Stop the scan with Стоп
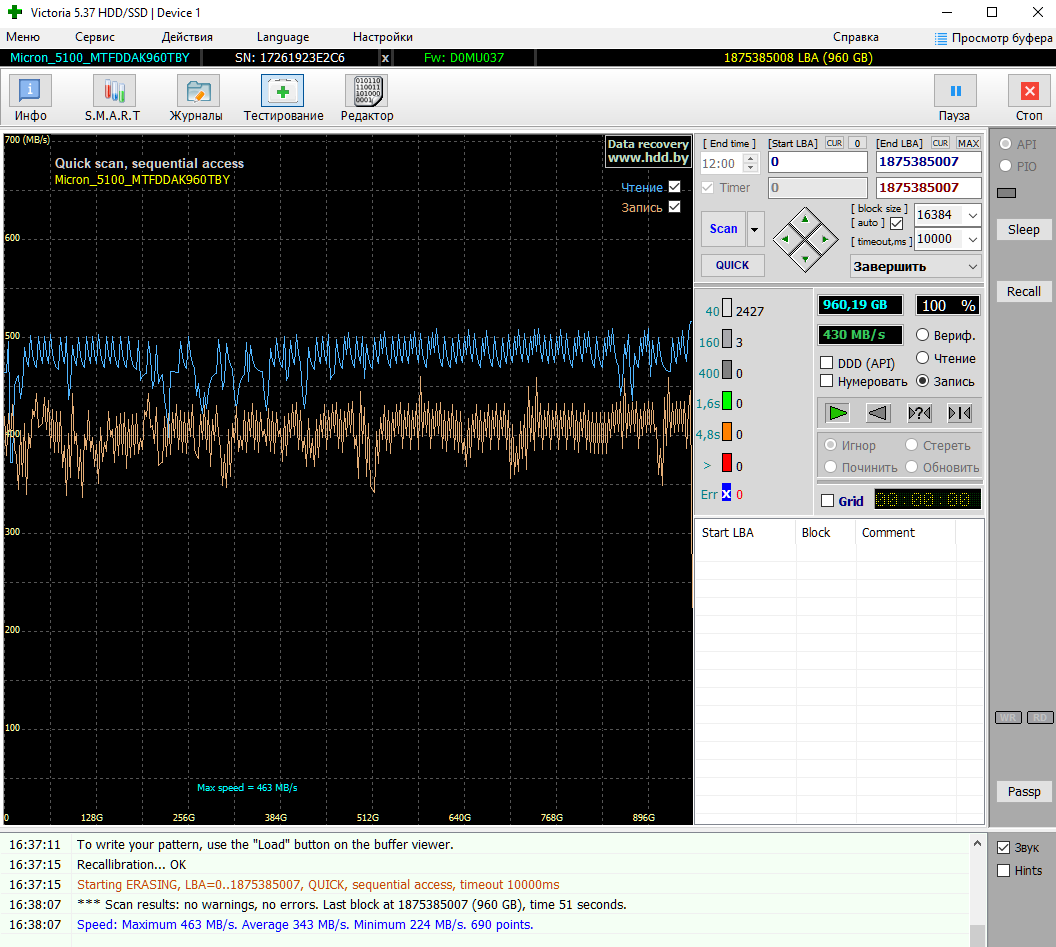This screenshot has width=1056, height=947. tap(1029, 98)
